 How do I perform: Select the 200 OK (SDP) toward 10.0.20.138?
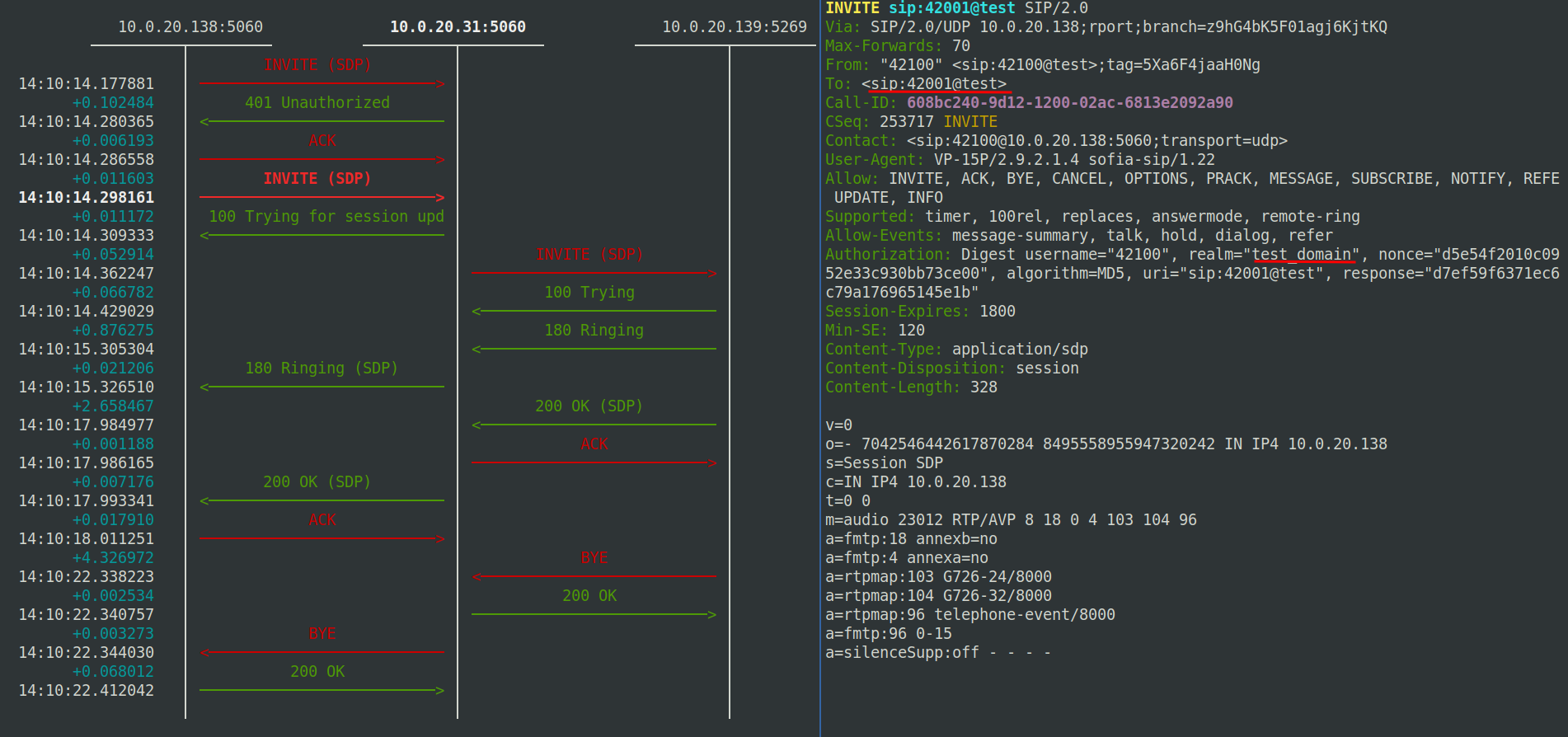tap(317, 482)
